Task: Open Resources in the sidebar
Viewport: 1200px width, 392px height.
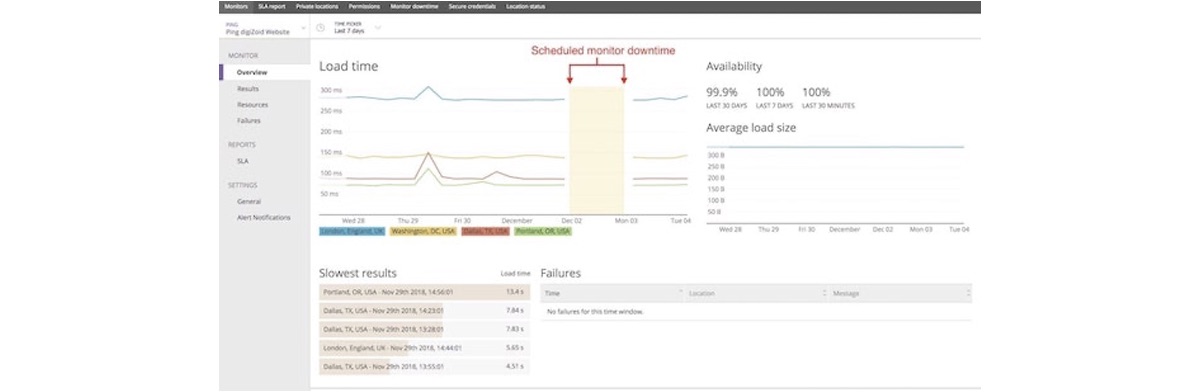Action: click(252, 105)
